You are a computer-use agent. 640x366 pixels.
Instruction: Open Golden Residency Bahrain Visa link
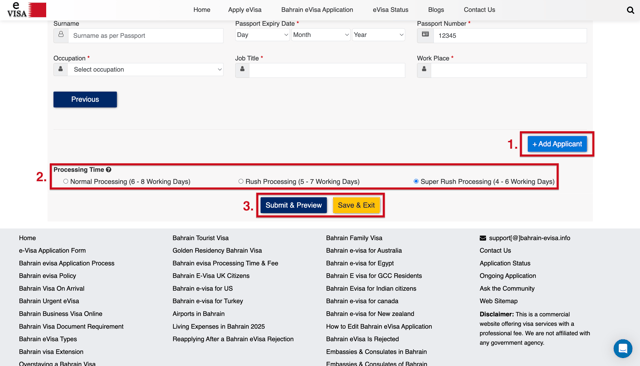pos(217,251)
